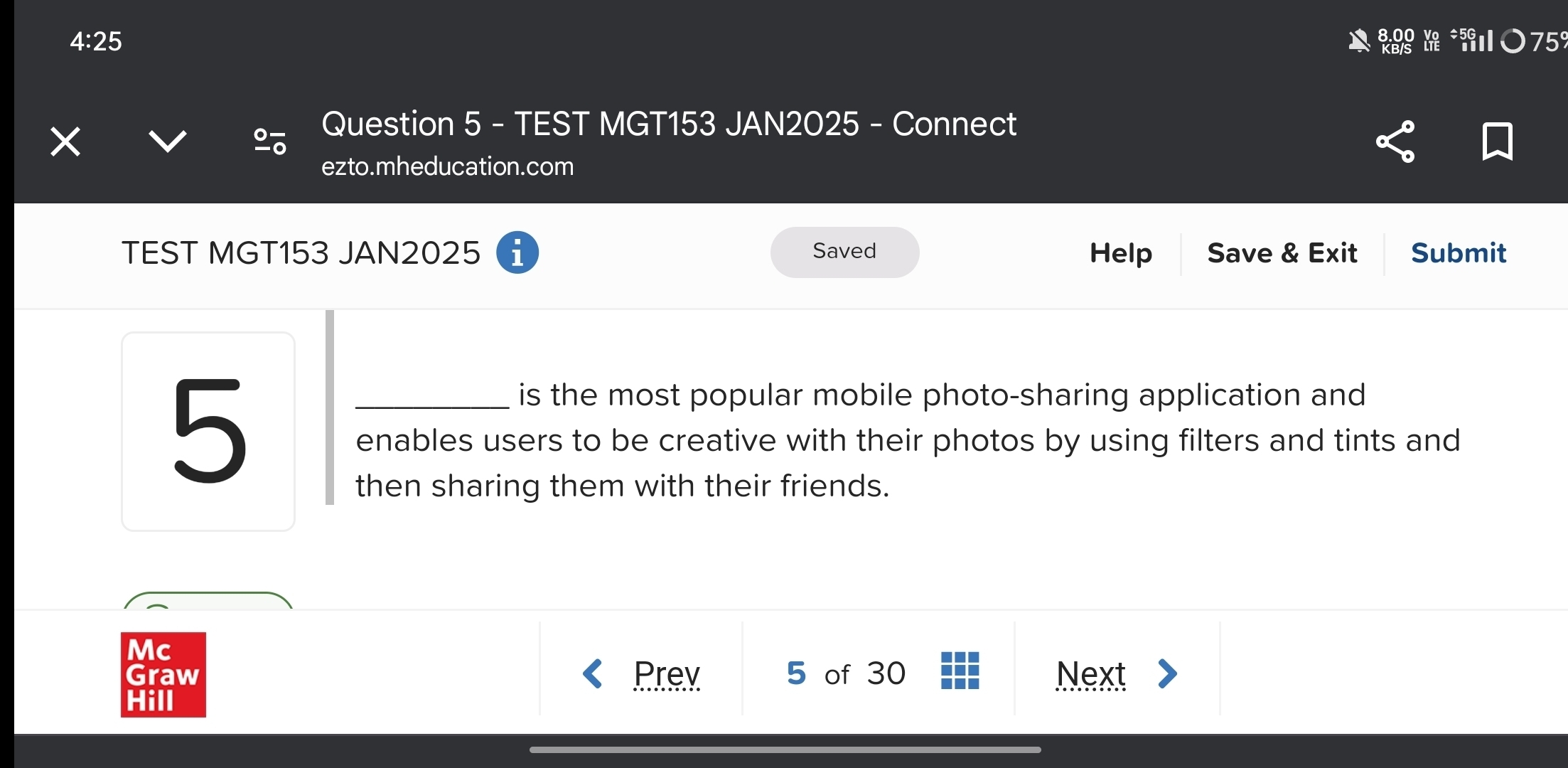
Task: Click the Next arrow icon
Action: [x=1166, y=673]
